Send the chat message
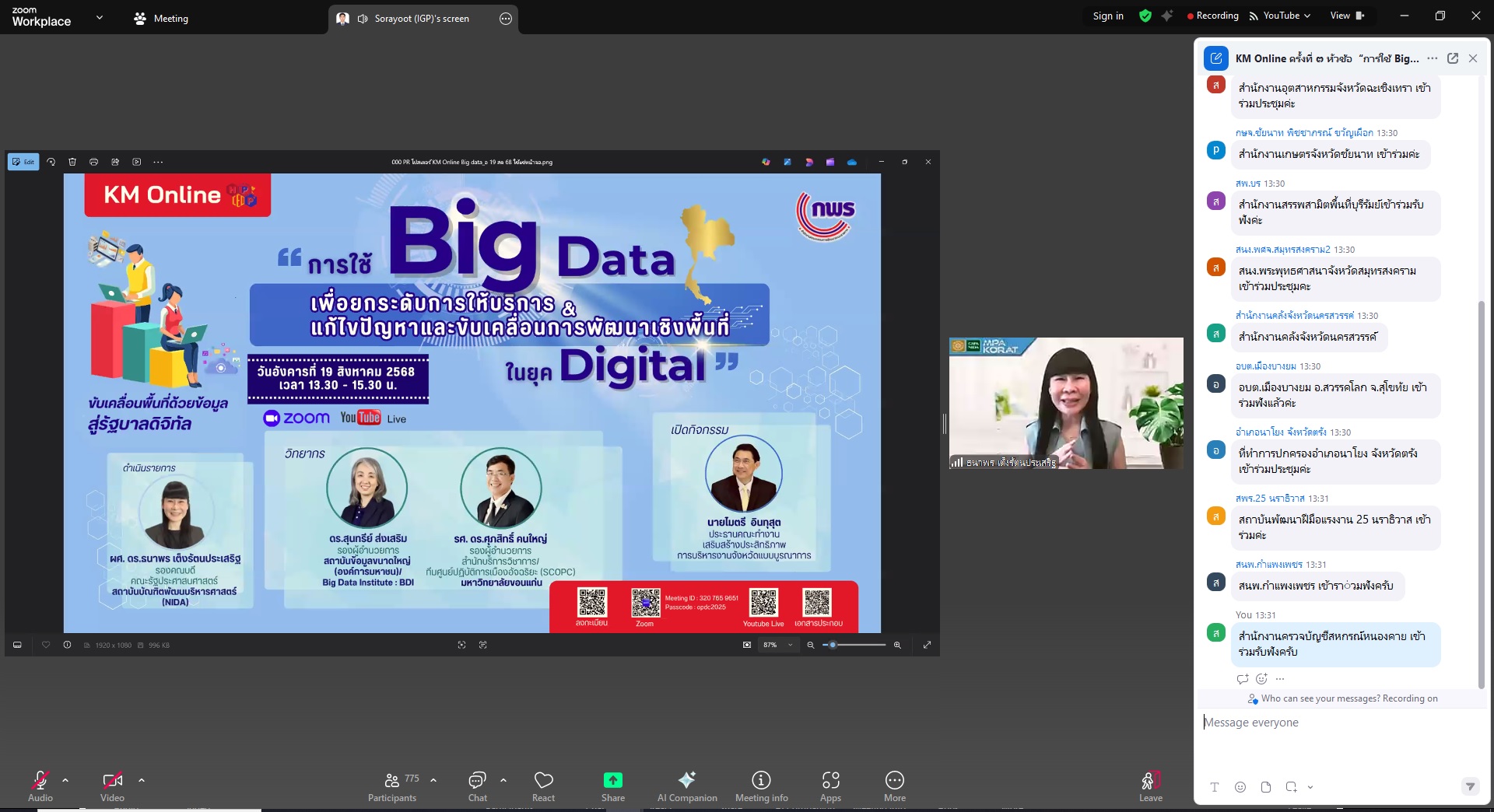1494x812 pixels. coord(1470,786)
